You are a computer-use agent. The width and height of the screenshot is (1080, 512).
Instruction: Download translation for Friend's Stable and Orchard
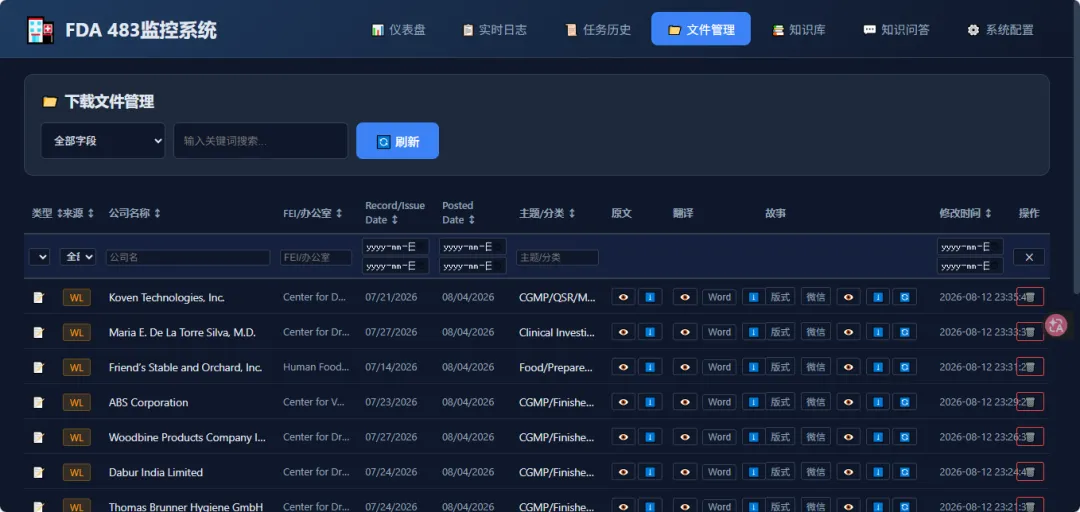(754, 367)
